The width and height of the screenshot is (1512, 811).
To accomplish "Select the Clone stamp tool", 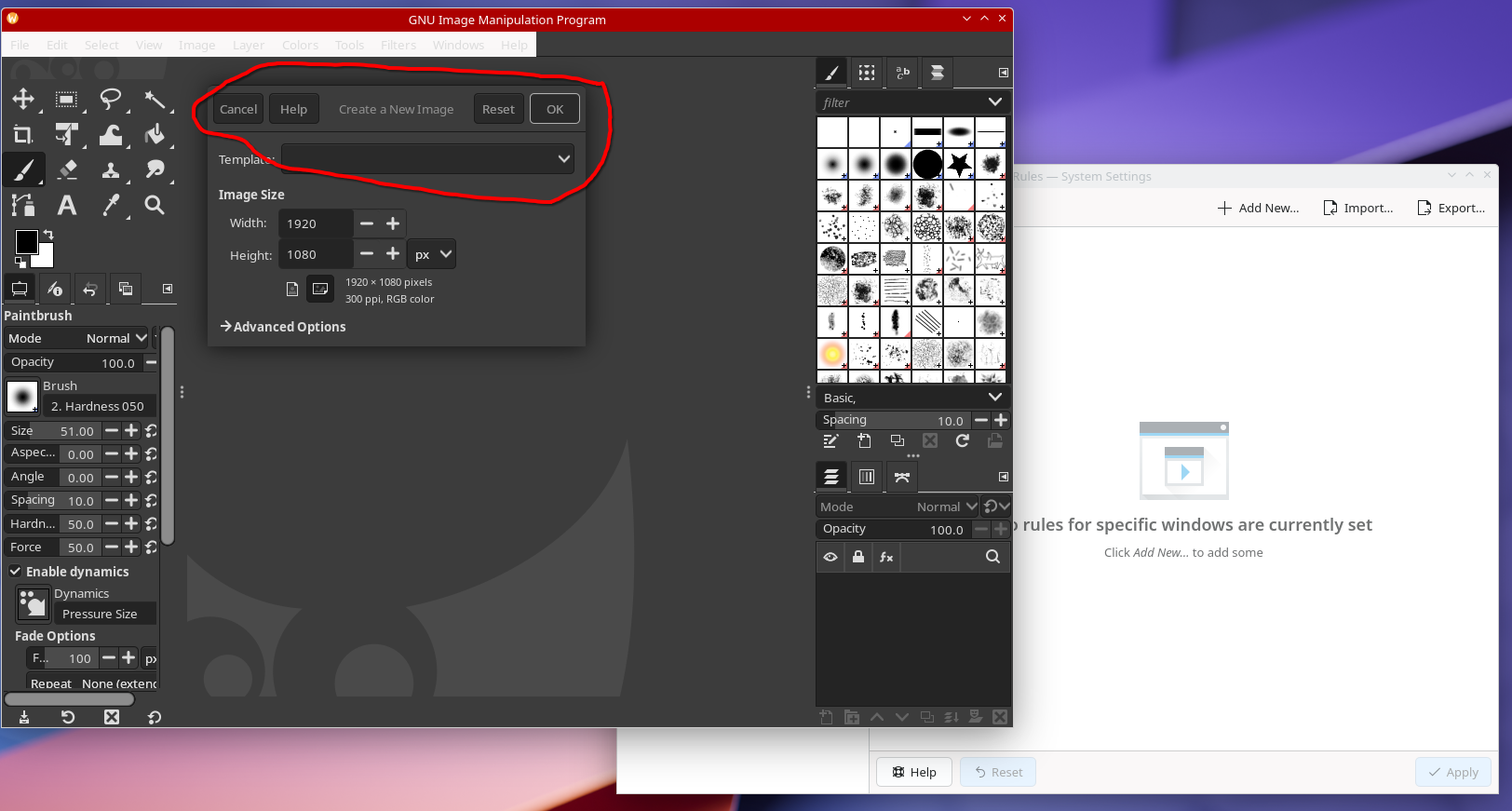I will point(111,170).
